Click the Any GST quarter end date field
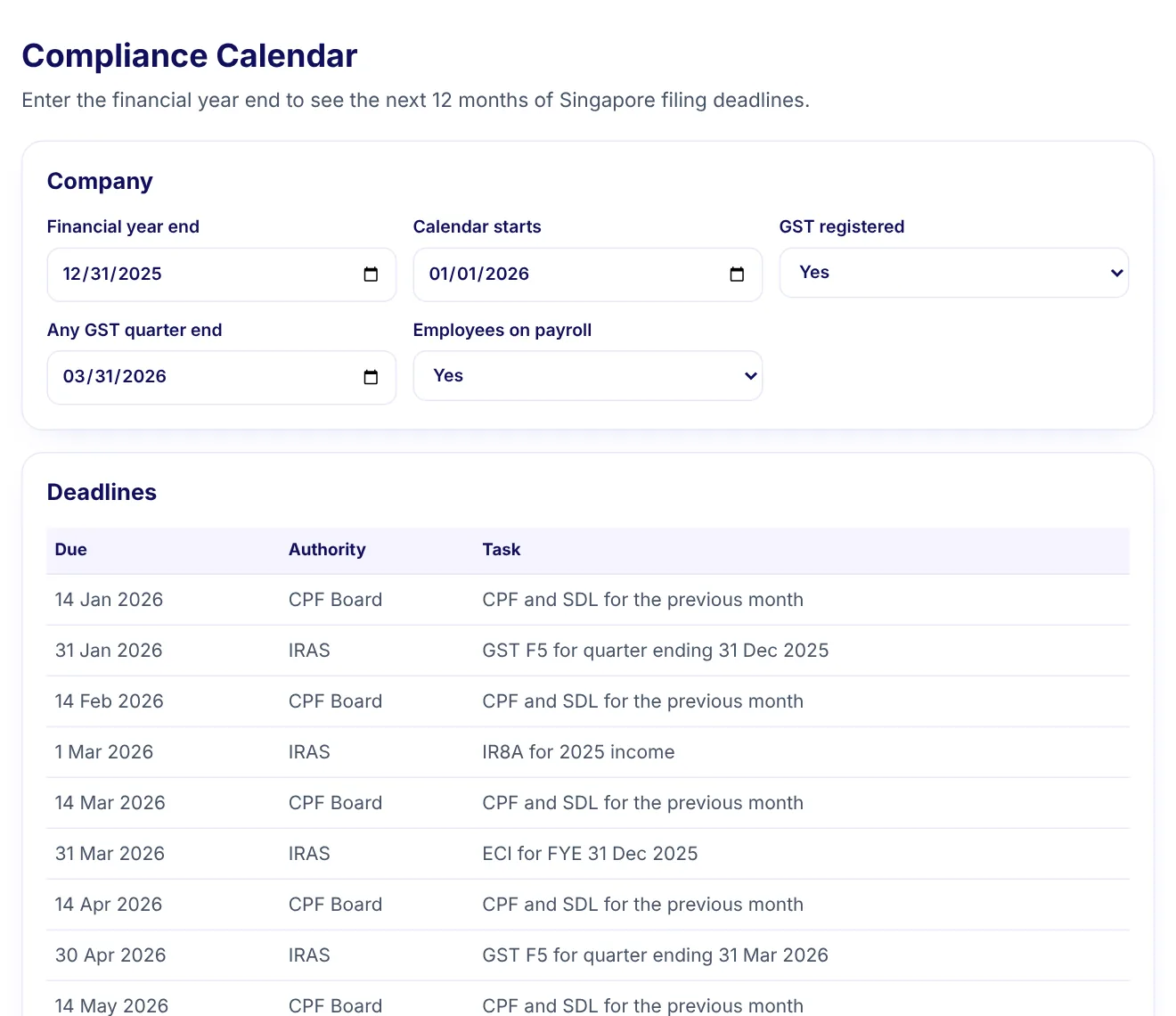Image resolution: width=1176 pixels, height=1016 pixels. (221, 377)
